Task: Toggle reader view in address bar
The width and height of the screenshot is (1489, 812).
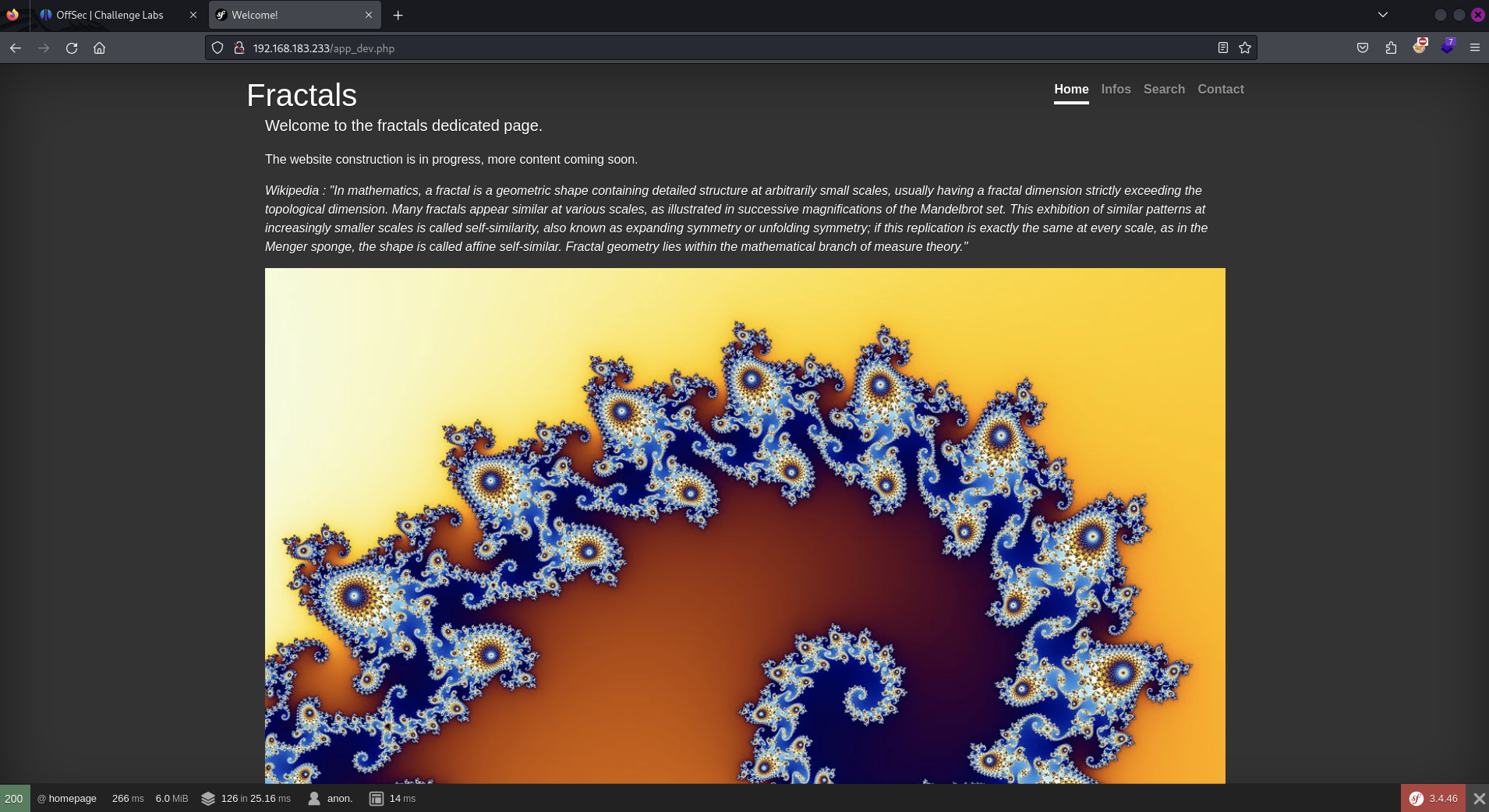Action: point(1222,48)
